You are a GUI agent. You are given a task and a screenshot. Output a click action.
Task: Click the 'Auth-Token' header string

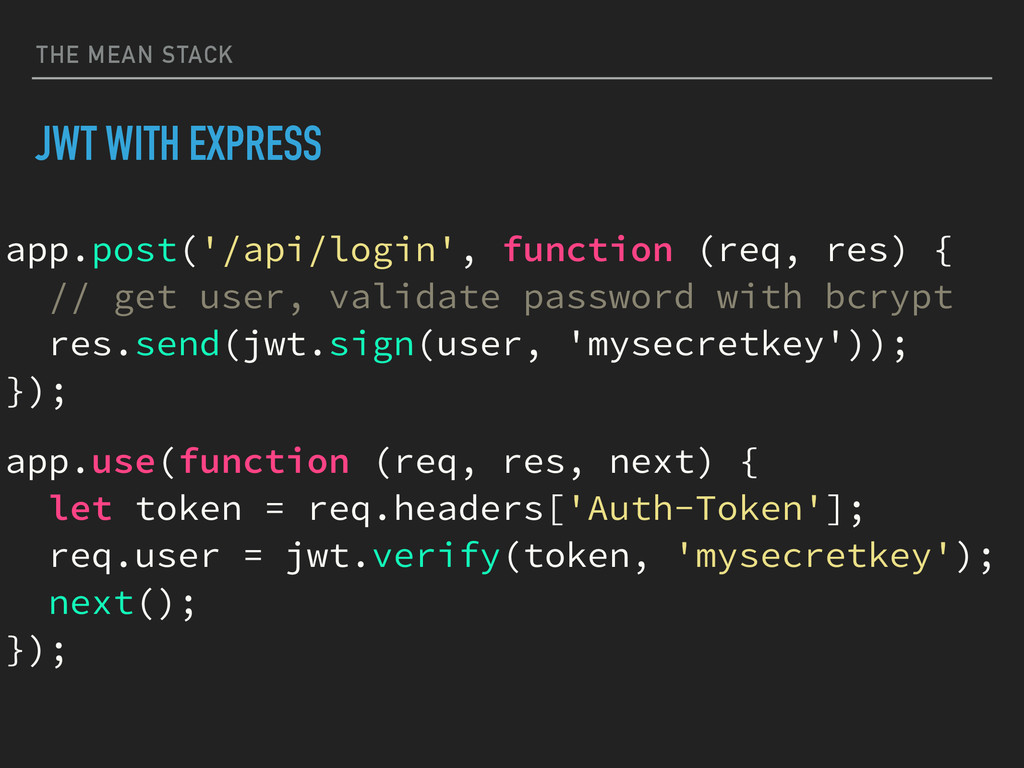(695, 508)
